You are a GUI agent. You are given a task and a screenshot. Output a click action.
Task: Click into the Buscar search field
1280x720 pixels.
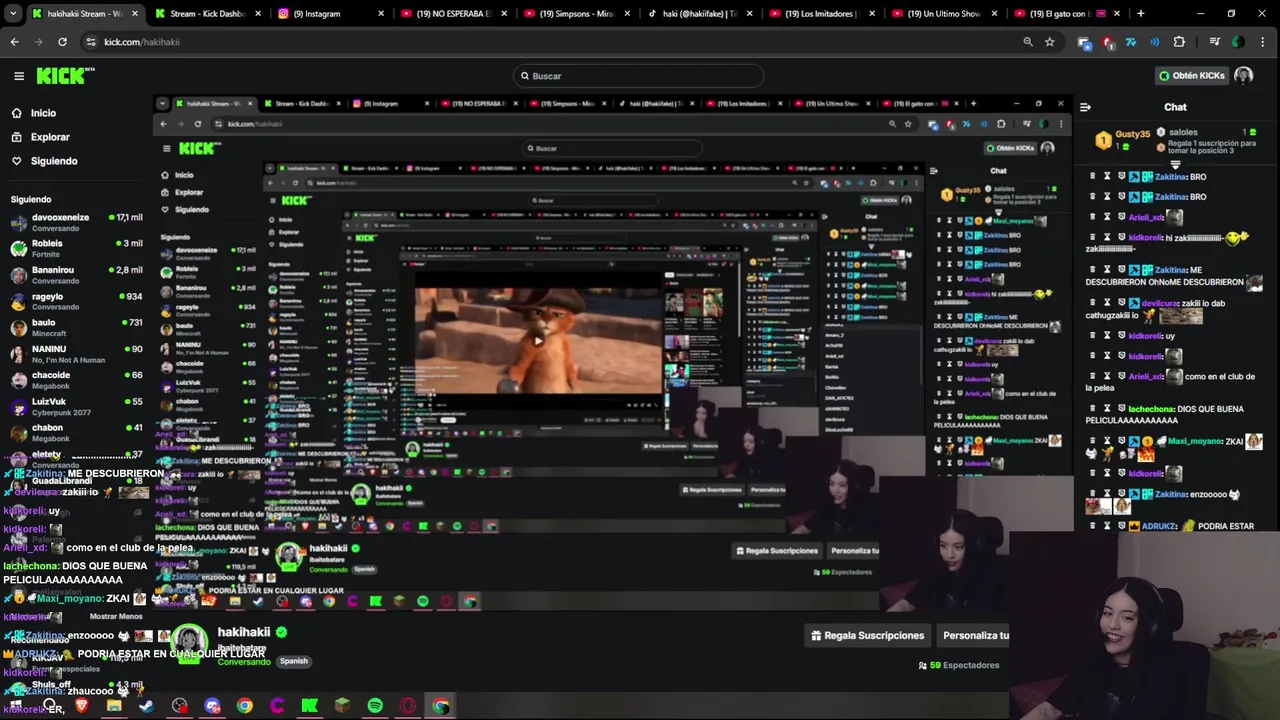(638, 76)
